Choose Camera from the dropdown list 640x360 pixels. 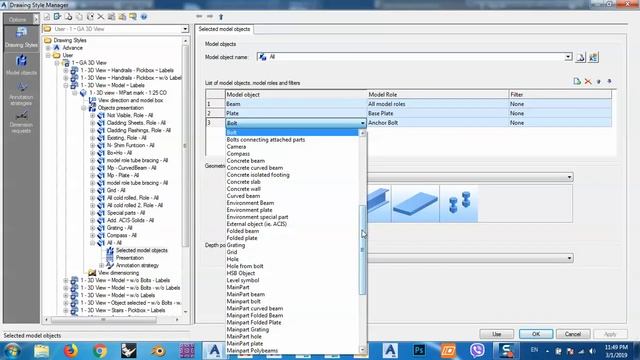point(236,147)
